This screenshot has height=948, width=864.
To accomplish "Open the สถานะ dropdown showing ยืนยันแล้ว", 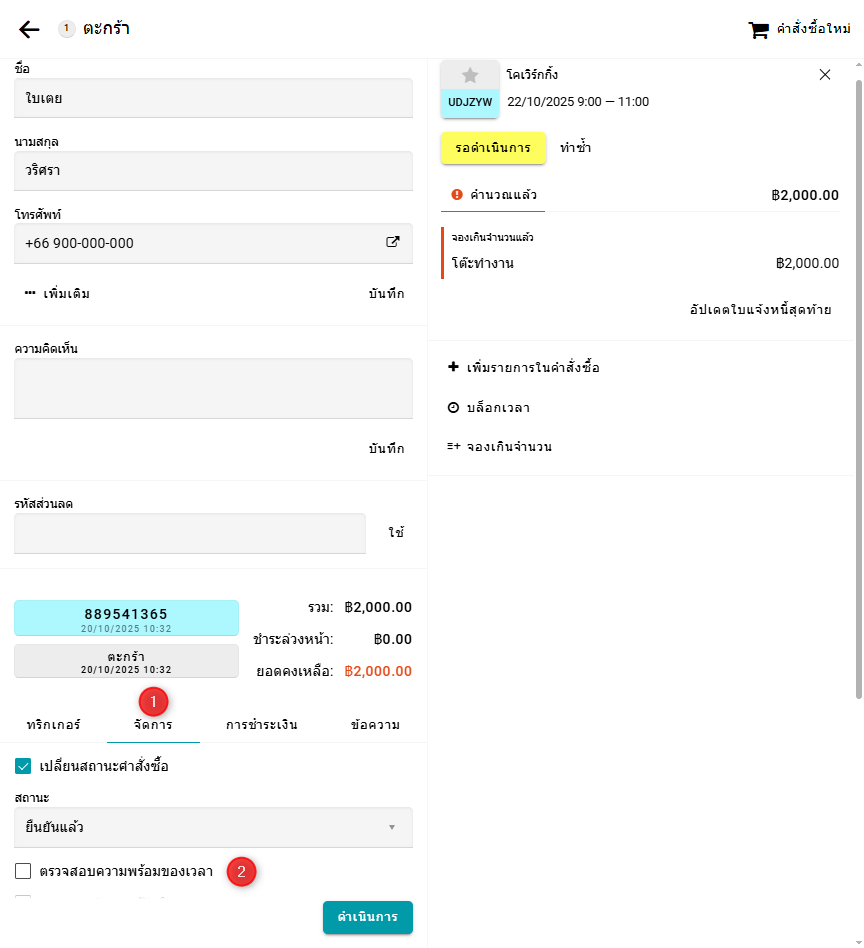I will [213, 827].
